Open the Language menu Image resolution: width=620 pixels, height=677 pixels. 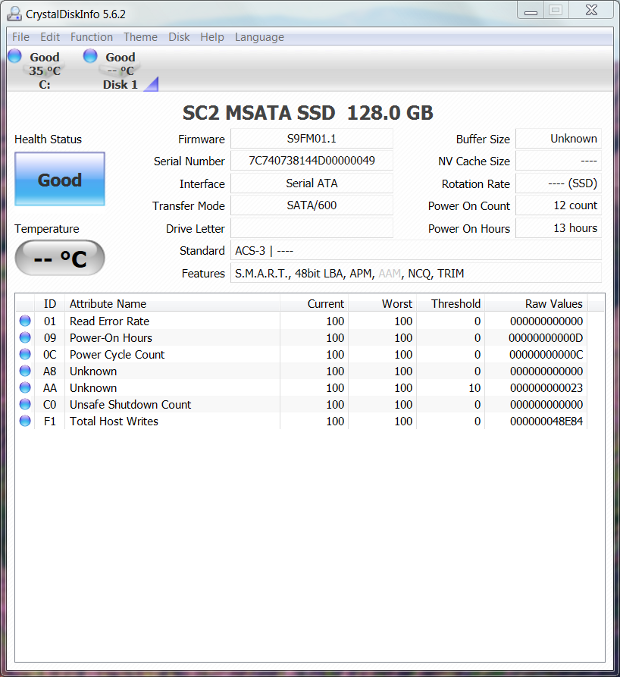[x=259, y=37]
